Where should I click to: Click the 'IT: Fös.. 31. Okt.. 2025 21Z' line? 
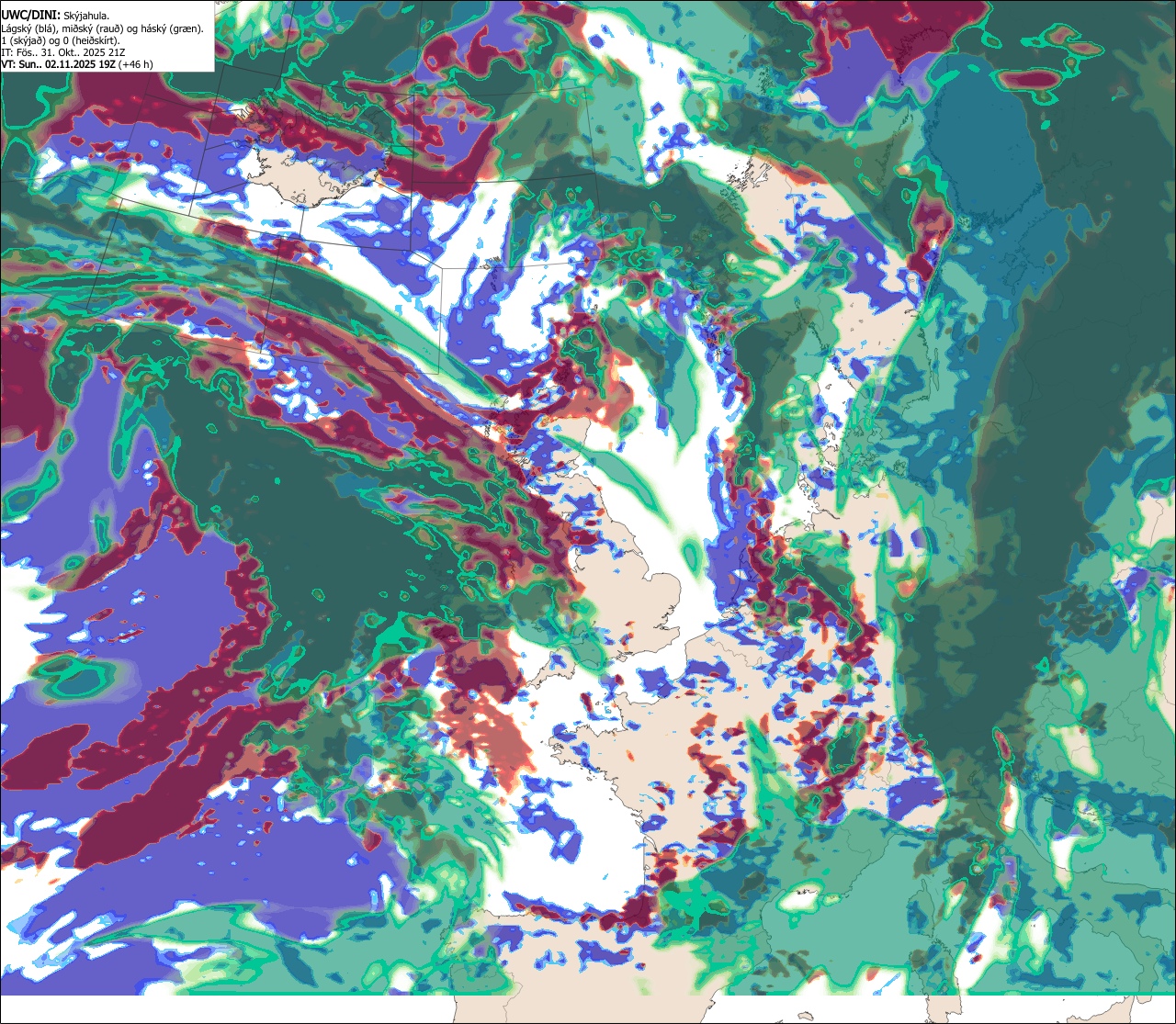63,53
